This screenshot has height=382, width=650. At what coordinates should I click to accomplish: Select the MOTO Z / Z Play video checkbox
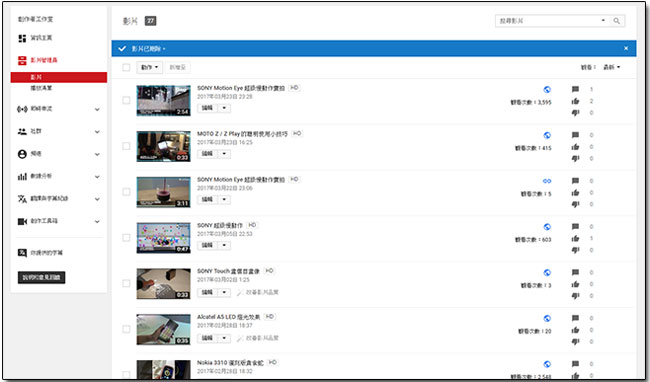(126, 146)
